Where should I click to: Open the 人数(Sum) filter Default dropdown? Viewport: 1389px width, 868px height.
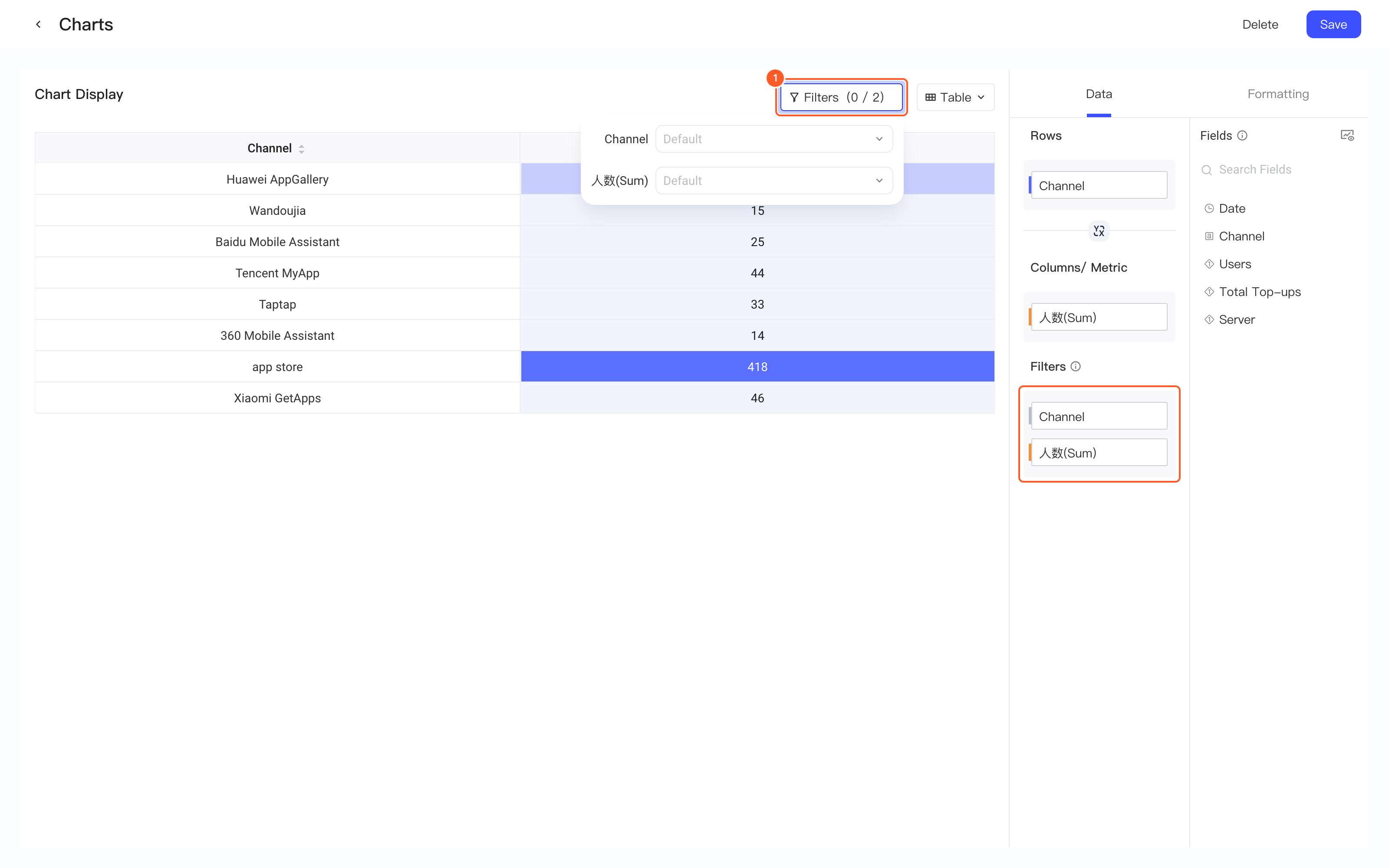coord(773,180)
